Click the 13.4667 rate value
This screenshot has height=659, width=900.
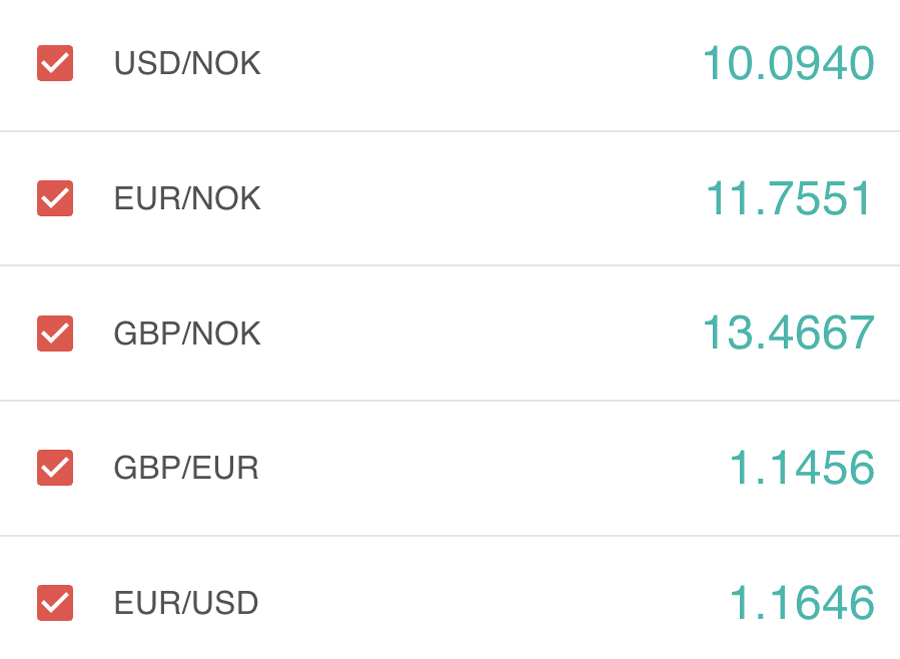[x=788, y=333]
